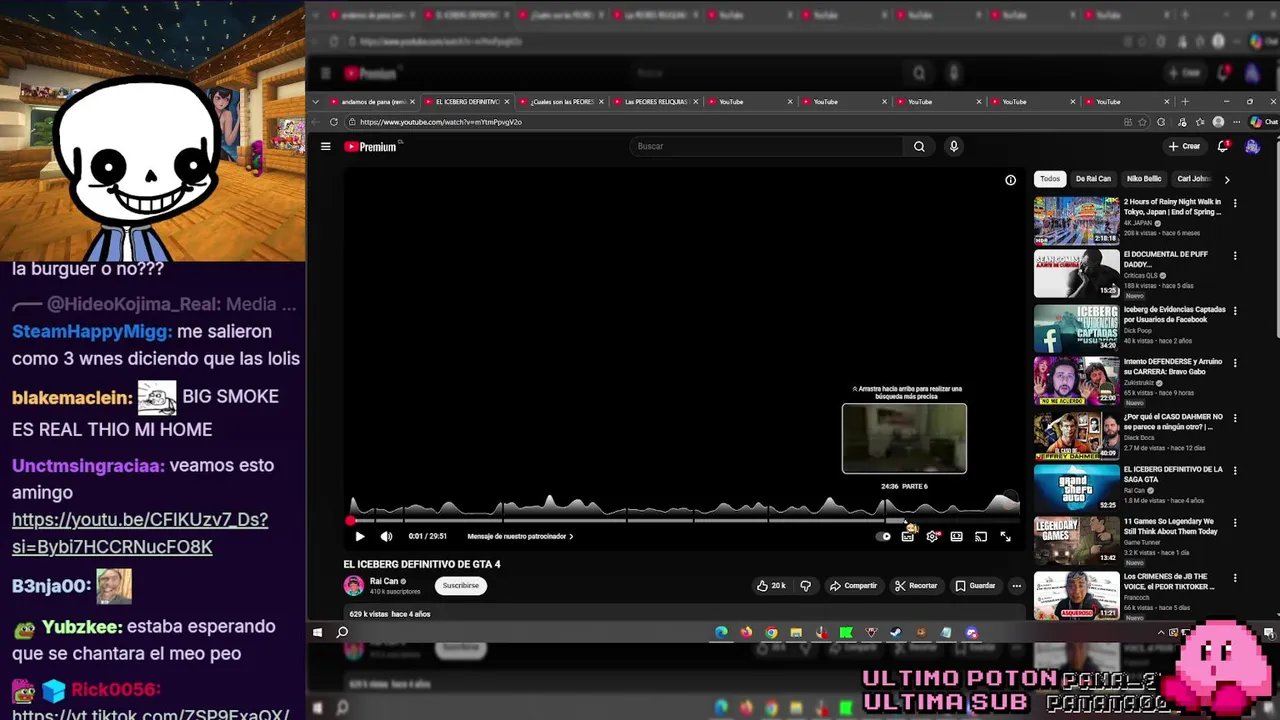Select the Todos filter chip
The height and width of the screenshot is (720, 1280).
1050,179
